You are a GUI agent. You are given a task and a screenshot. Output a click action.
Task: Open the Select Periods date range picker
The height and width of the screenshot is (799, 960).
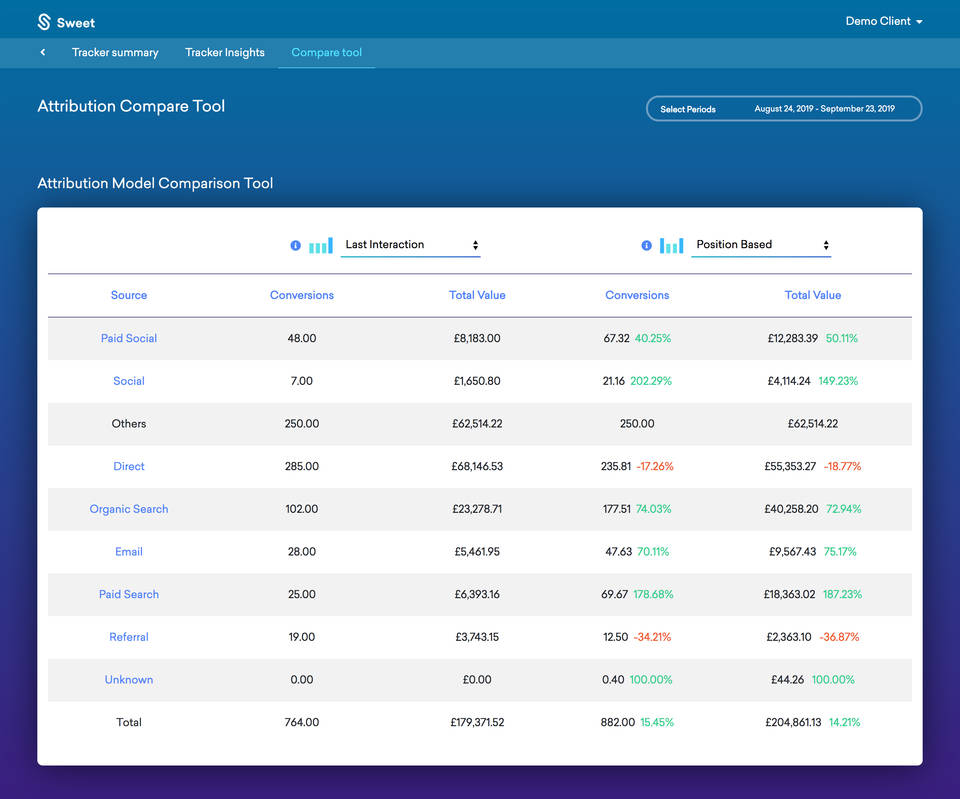(784, 109)
